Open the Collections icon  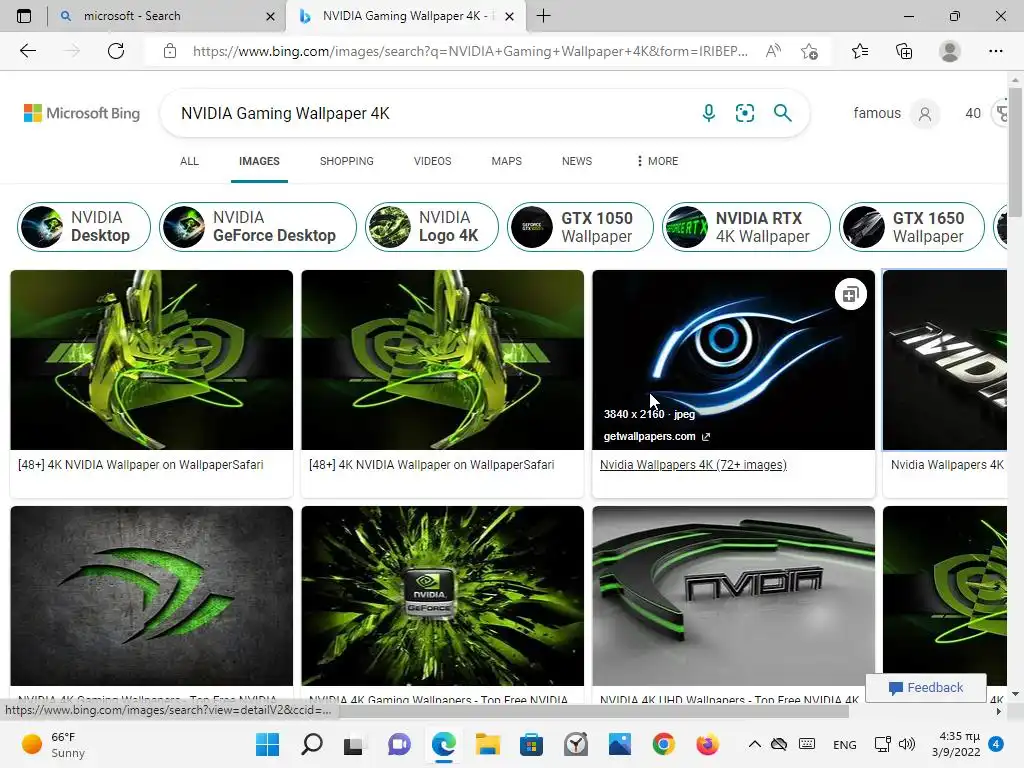904,51
